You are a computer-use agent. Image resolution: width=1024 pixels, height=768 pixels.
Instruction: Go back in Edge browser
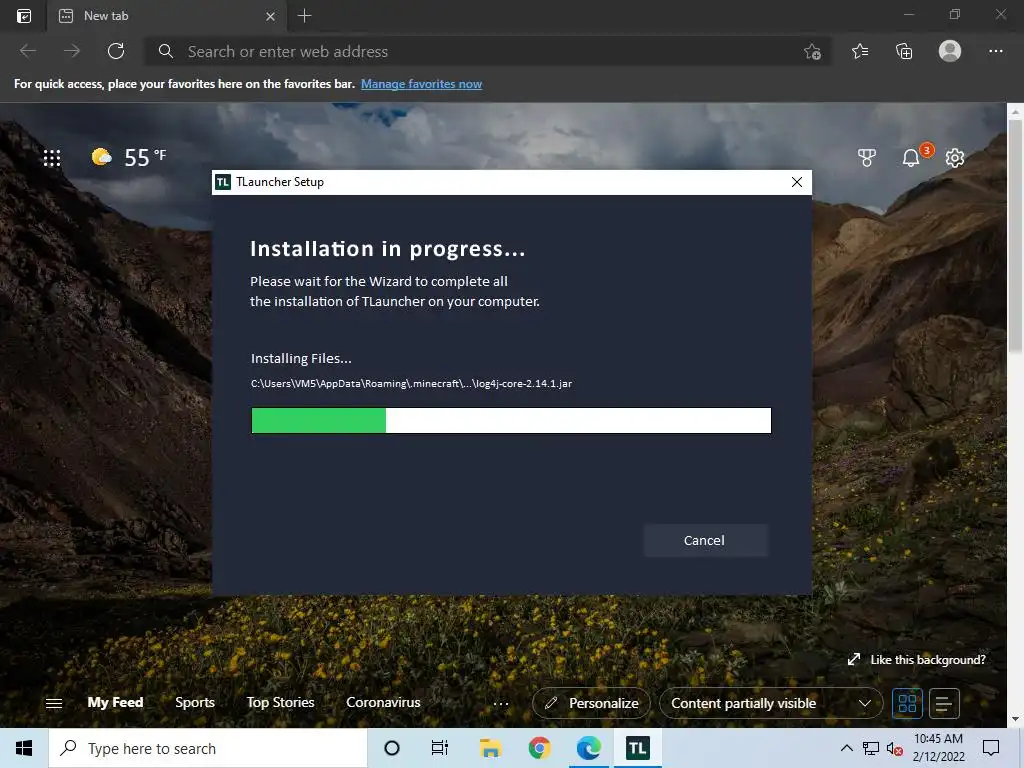coord(28,51)
